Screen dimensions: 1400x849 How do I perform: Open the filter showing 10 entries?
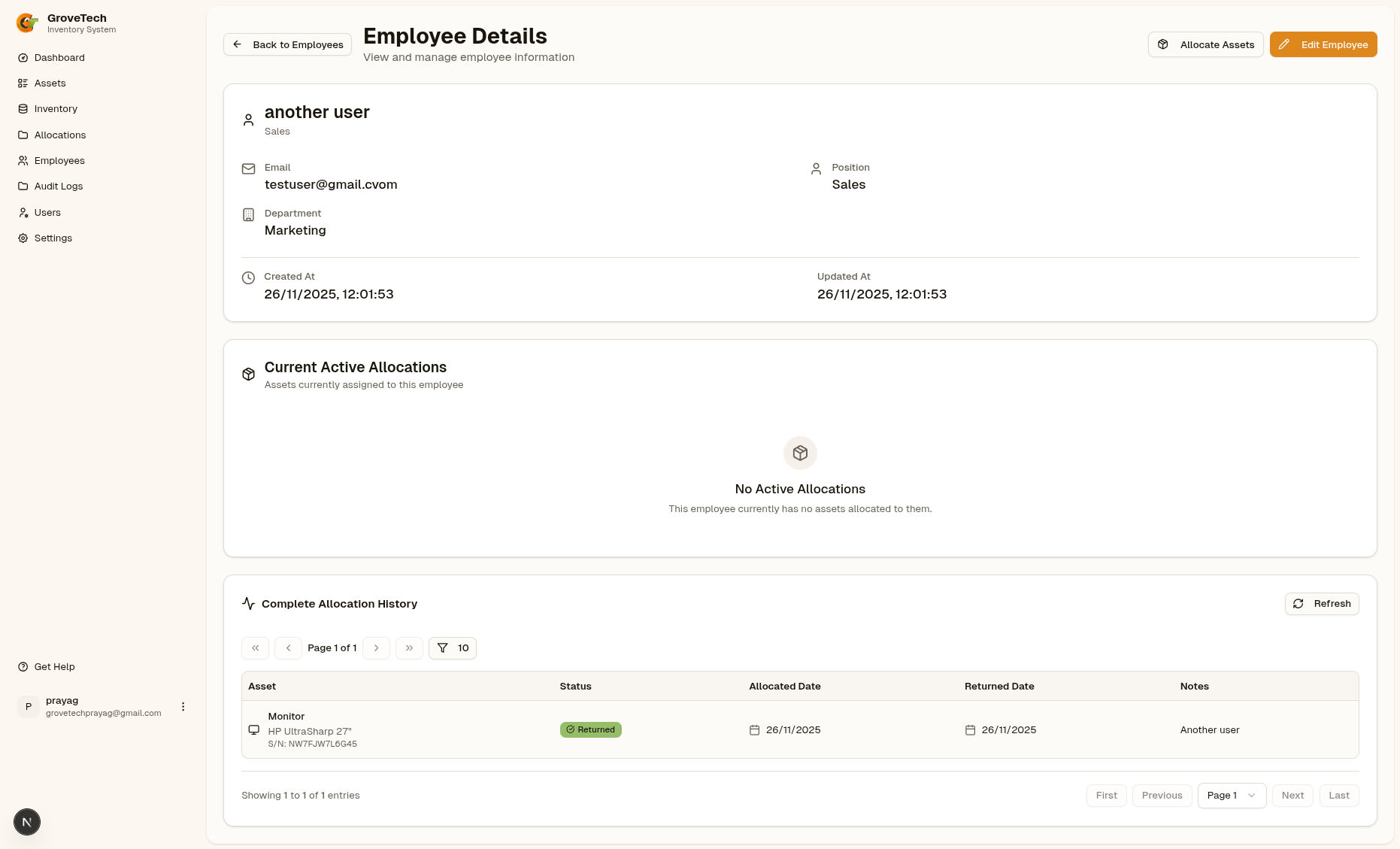[x=452, y=647]
